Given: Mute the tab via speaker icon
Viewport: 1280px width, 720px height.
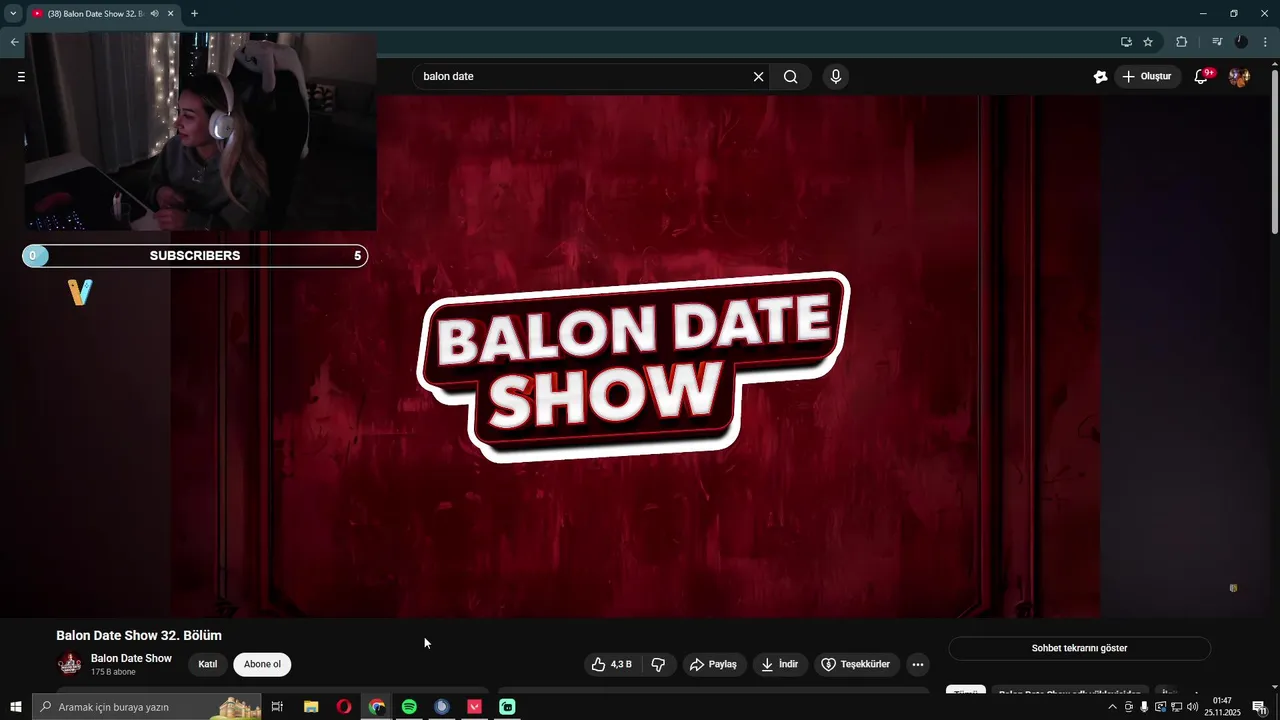Looking at the screenshot, I should point(154,13).
